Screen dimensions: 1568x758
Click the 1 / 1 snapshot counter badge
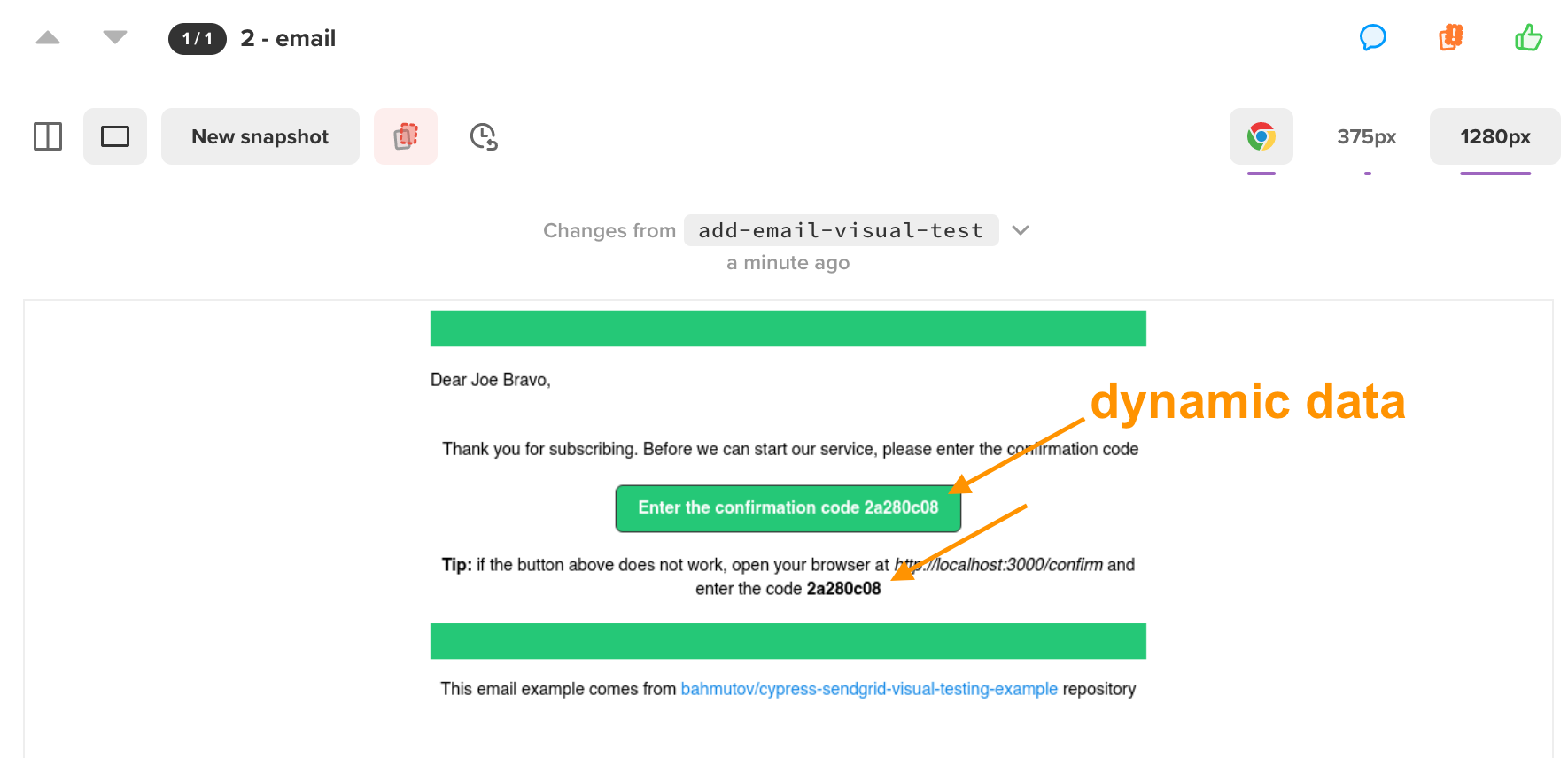coord(198,38)
